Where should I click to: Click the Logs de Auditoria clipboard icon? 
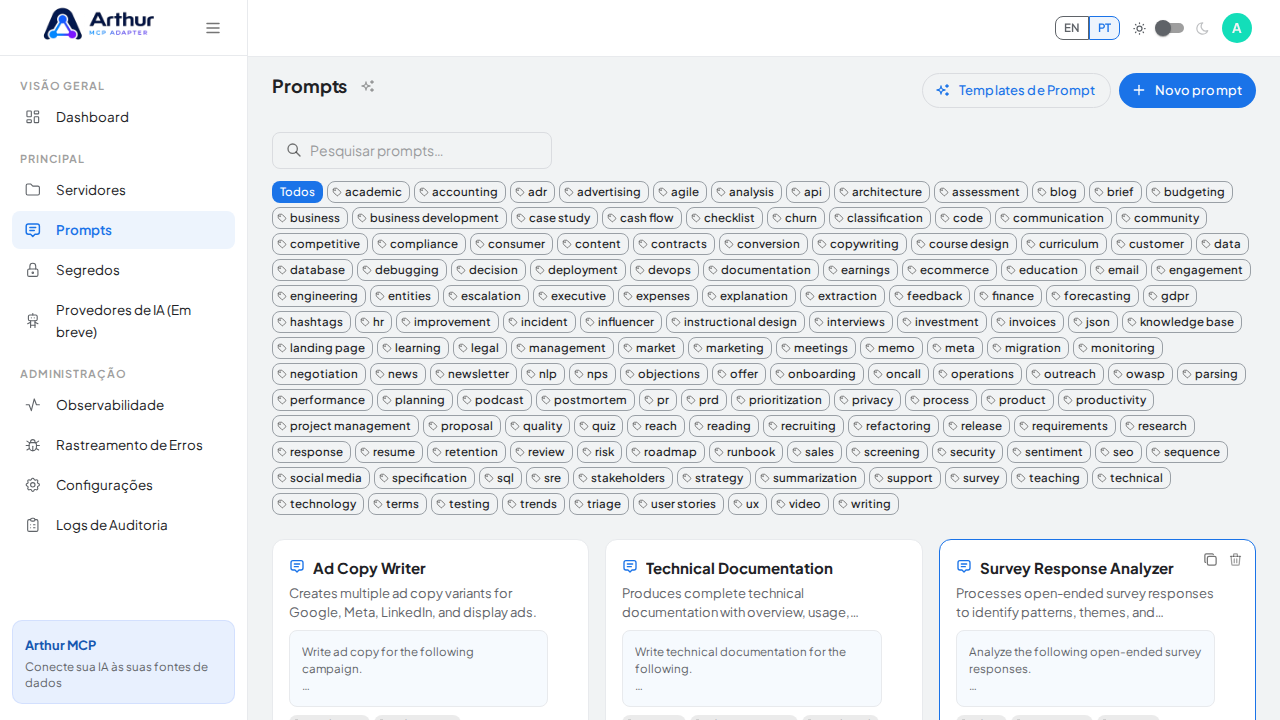coord(33,525)
